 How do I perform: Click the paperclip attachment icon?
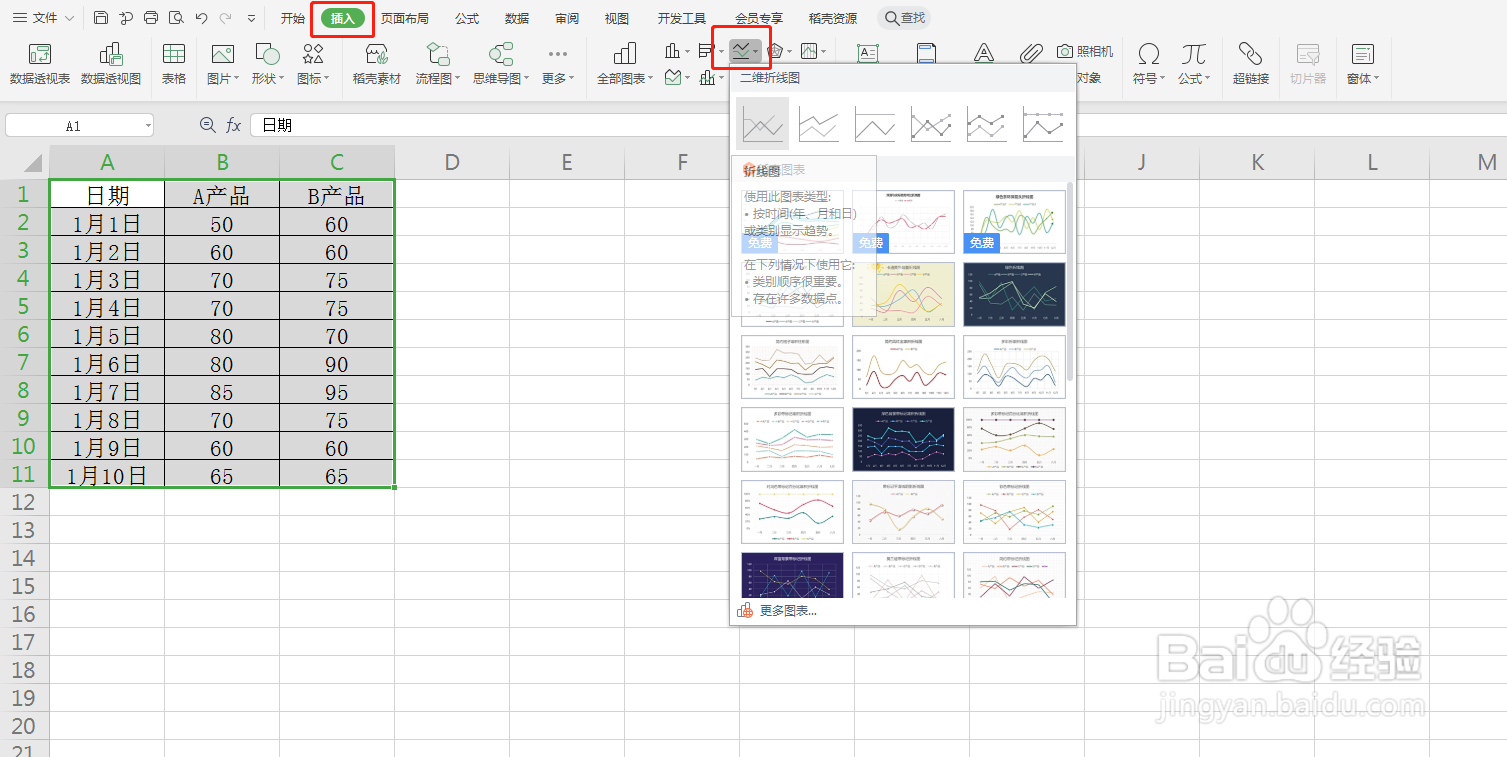pos(1031,53)
